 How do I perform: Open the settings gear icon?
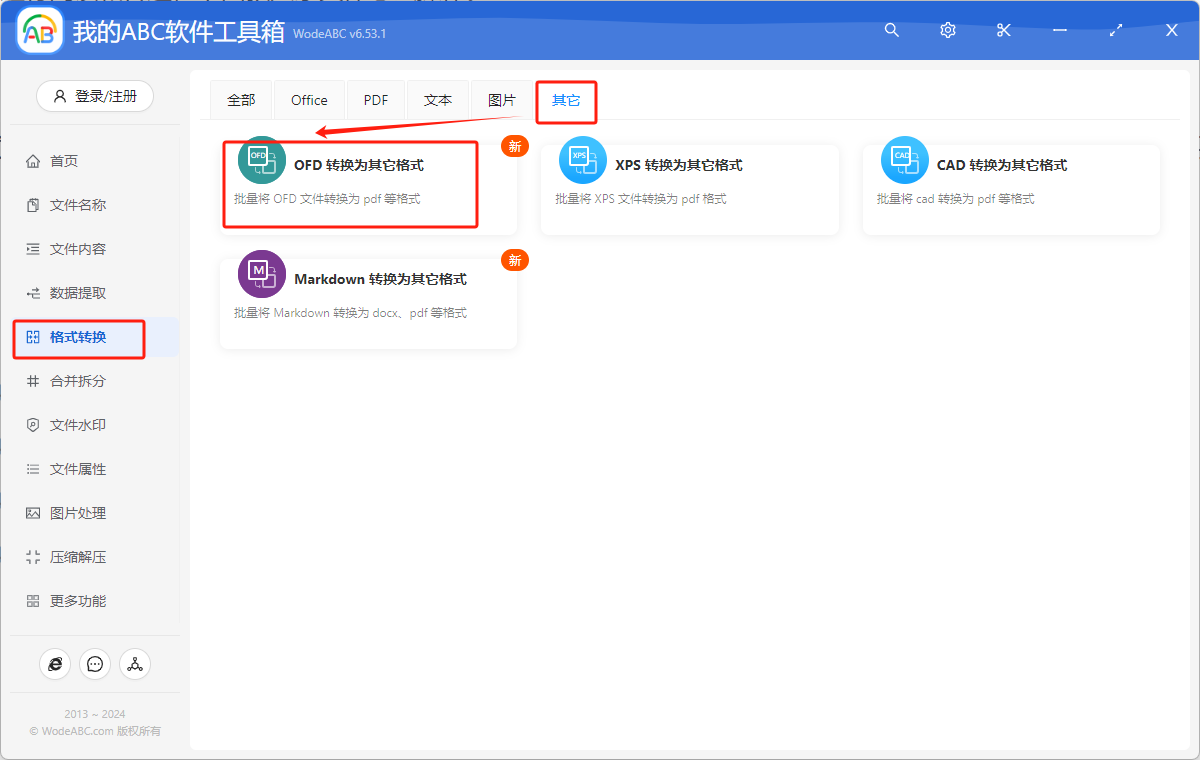point(947,30)
